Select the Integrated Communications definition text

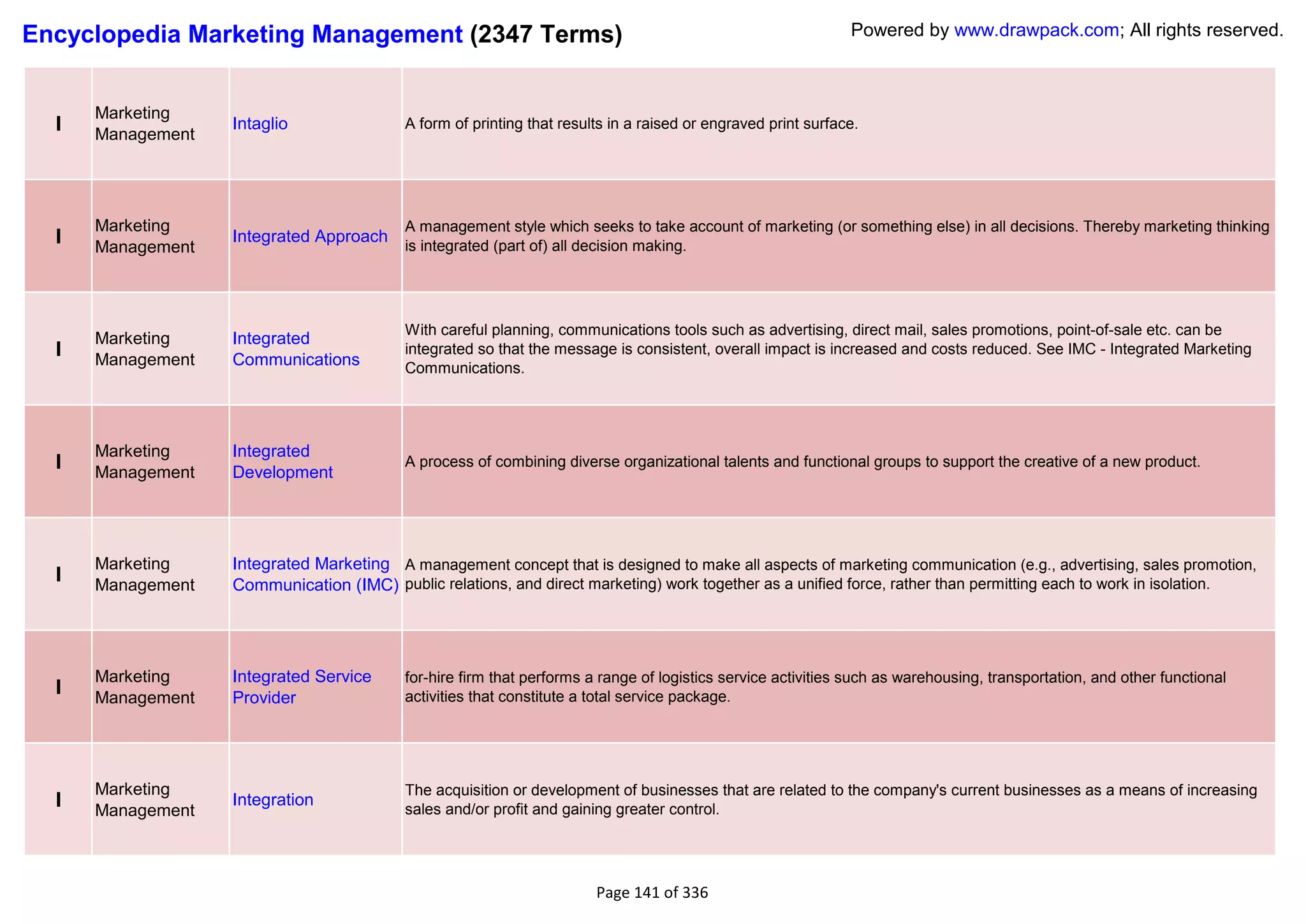tap(828, 349)
